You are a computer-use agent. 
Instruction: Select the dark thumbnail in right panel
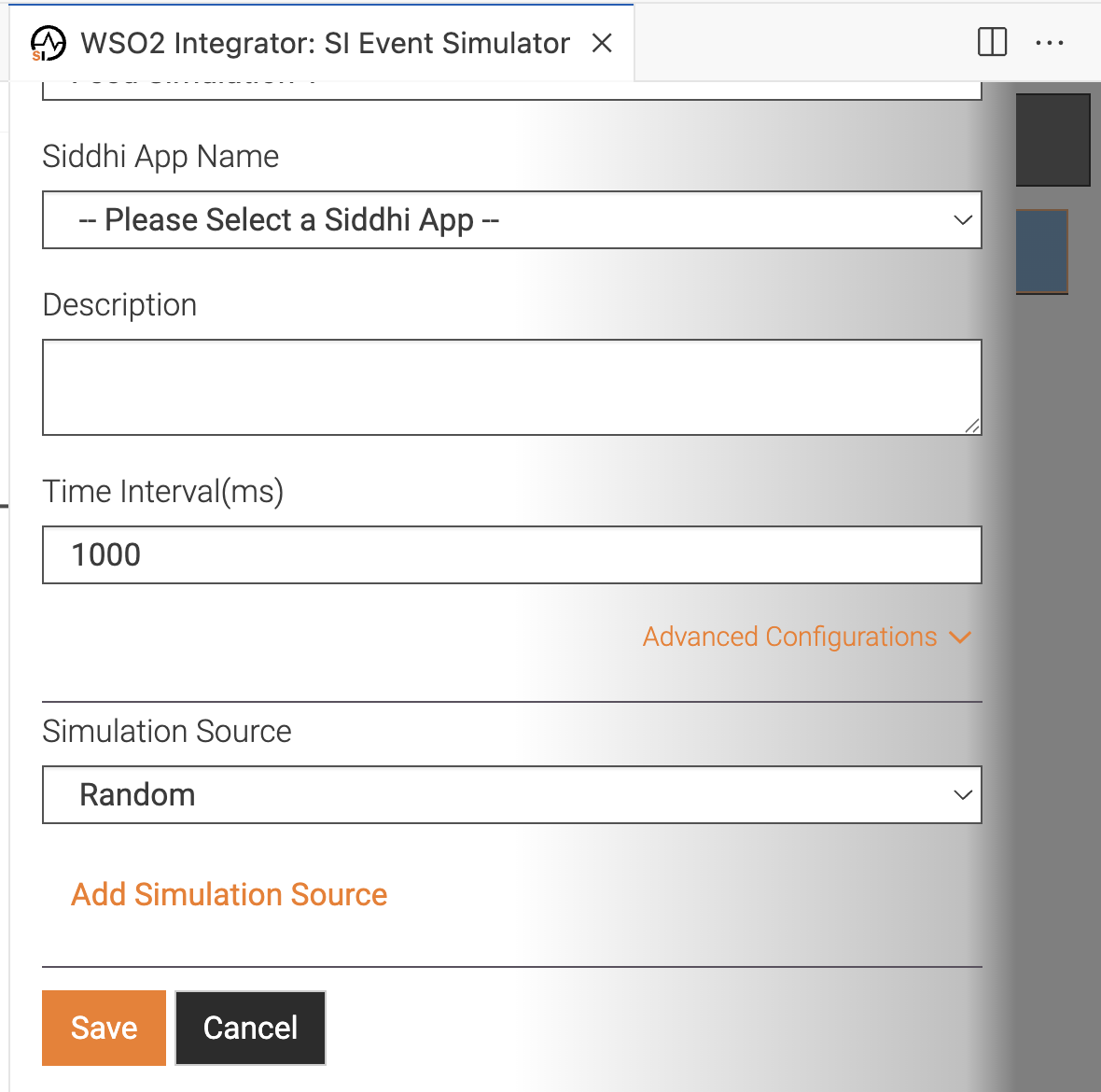(x=1052, y=140)
